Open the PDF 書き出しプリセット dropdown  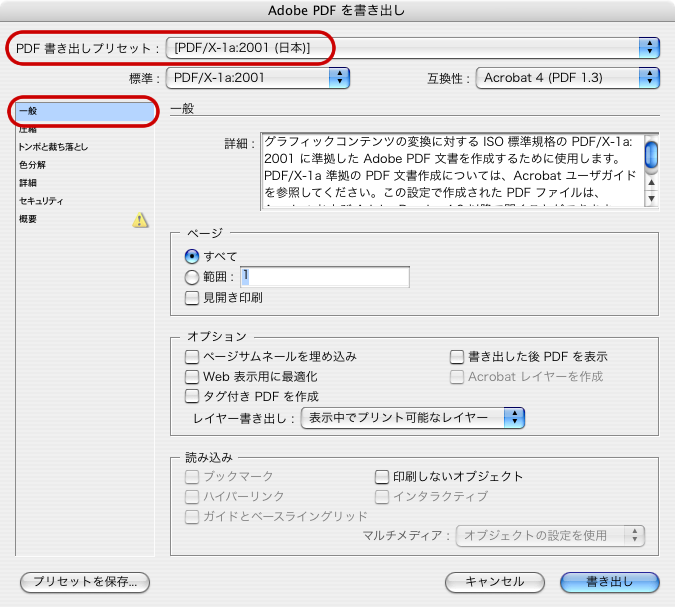pos(412,48)
